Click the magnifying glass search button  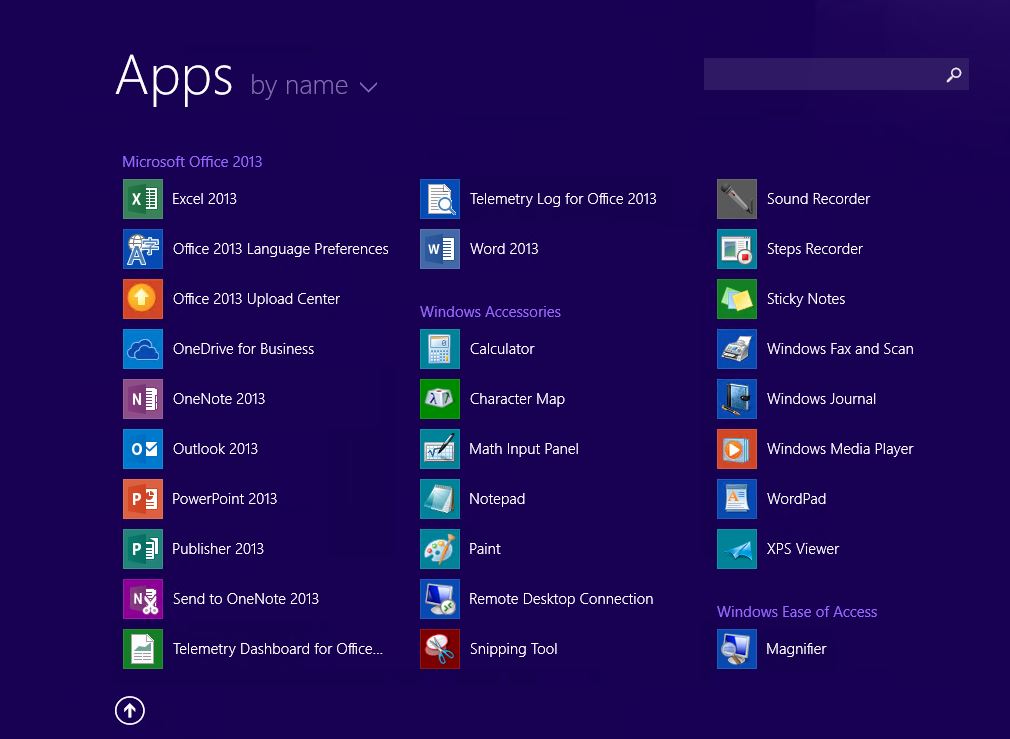point(954,75)
